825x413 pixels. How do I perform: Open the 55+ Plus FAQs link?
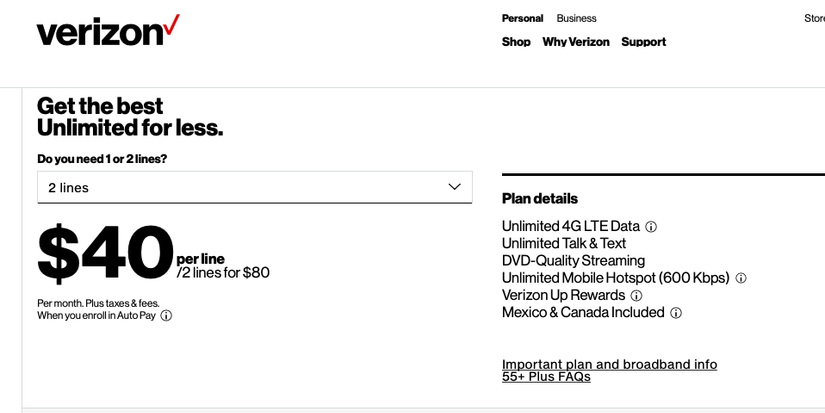(x=546, y=377)
